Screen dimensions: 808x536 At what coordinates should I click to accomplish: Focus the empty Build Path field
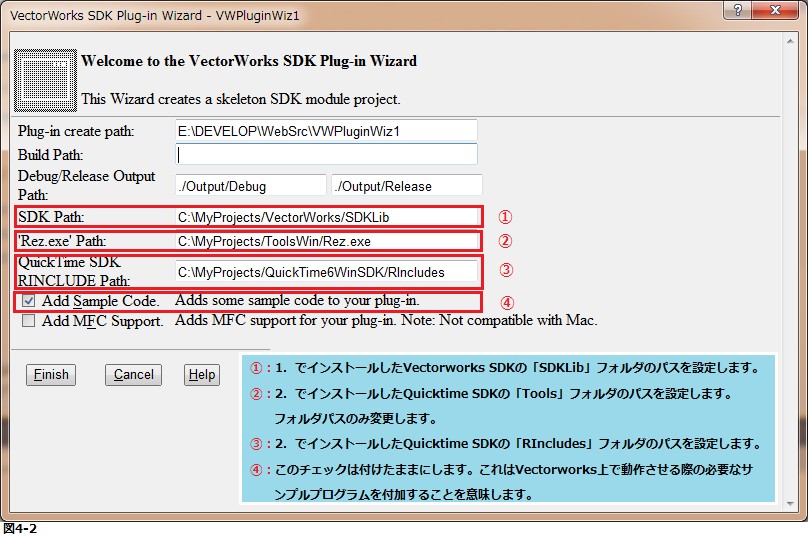pos(326,154)
